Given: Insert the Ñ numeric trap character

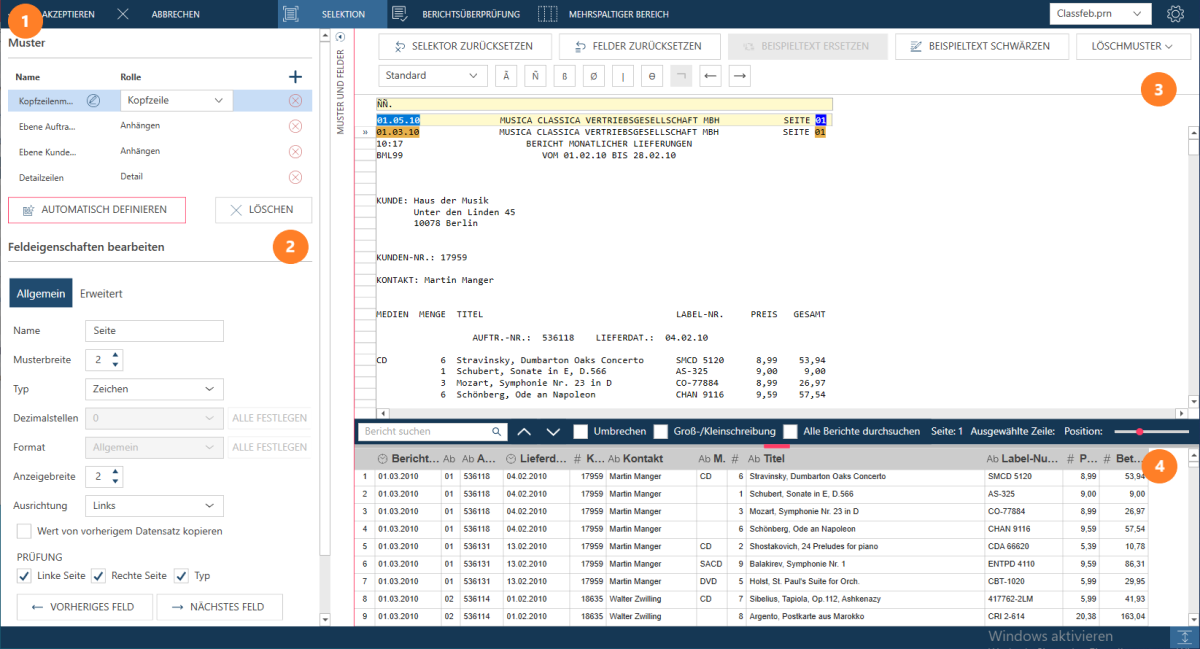Looking at the screenshot, I should click(x=537, y=76).
